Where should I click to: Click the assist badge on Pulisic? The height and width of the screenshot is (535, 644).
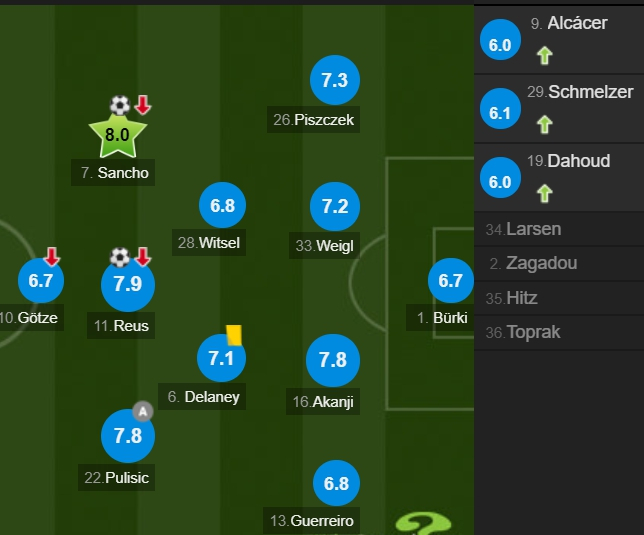143,410
